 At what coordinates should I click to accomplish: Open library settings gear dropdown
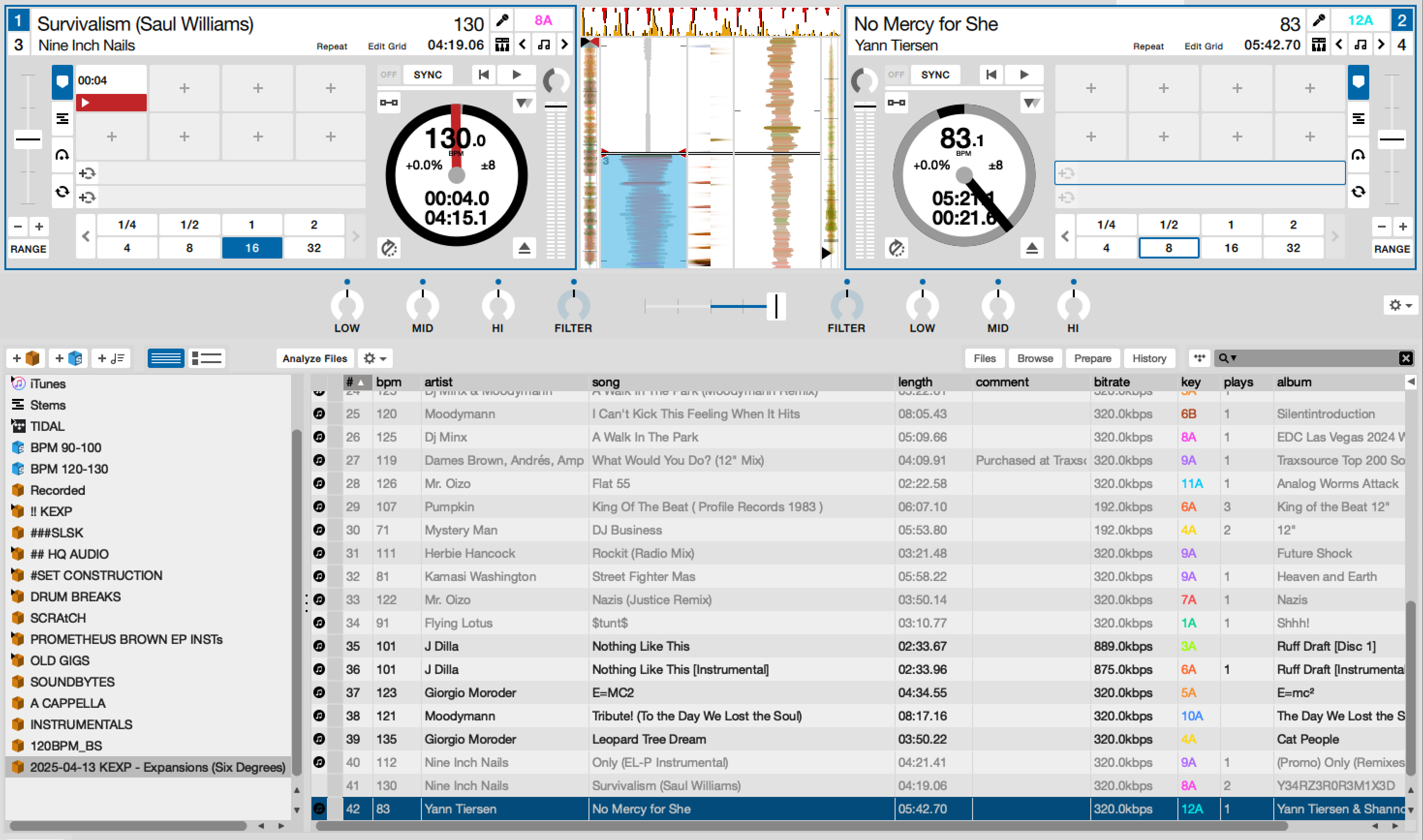coord(375,358)
